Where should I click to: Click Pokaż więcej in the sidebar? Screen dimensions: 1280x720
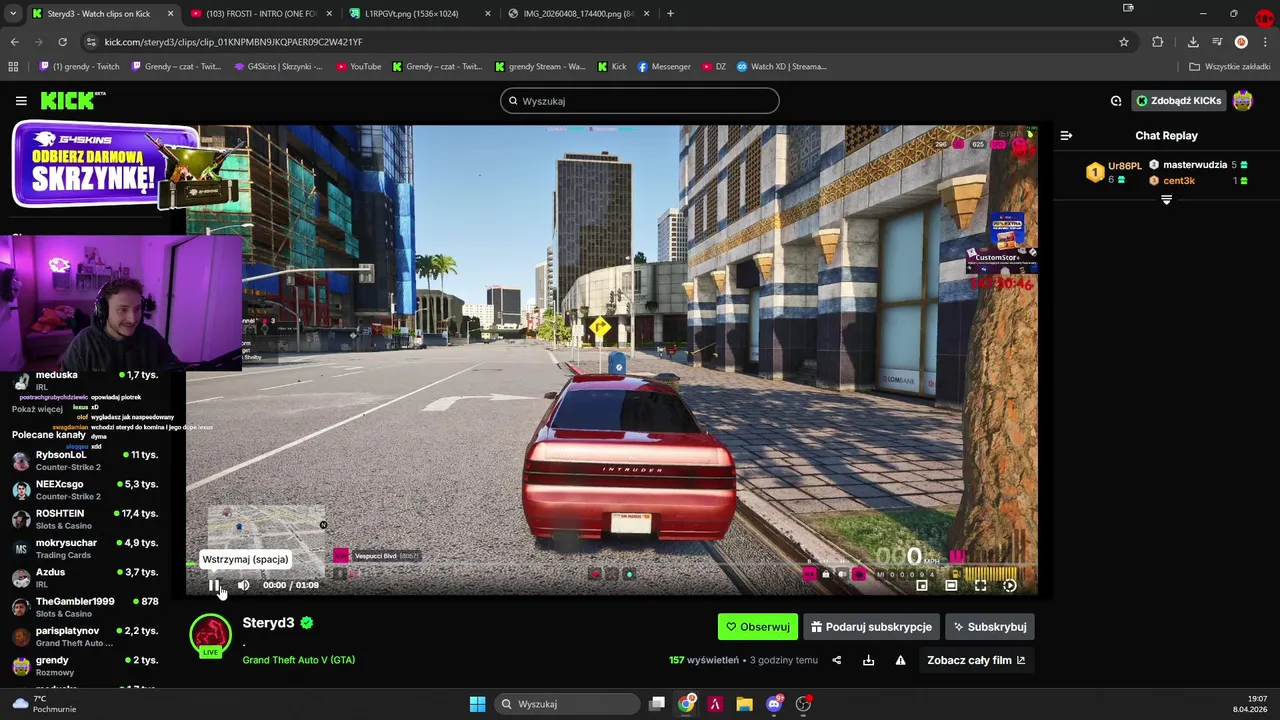[x=37, y=409]
